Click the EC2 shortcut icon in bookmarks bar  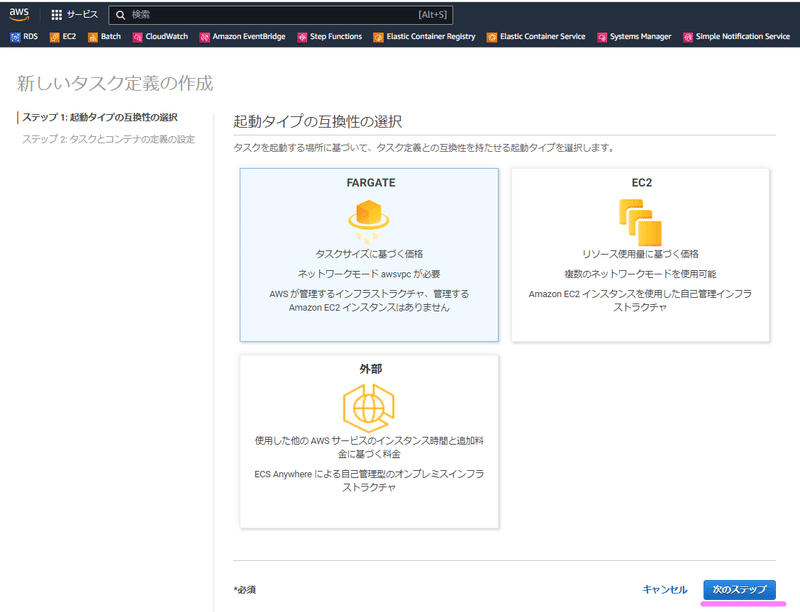pyautogui.click(x=55, y=37)
